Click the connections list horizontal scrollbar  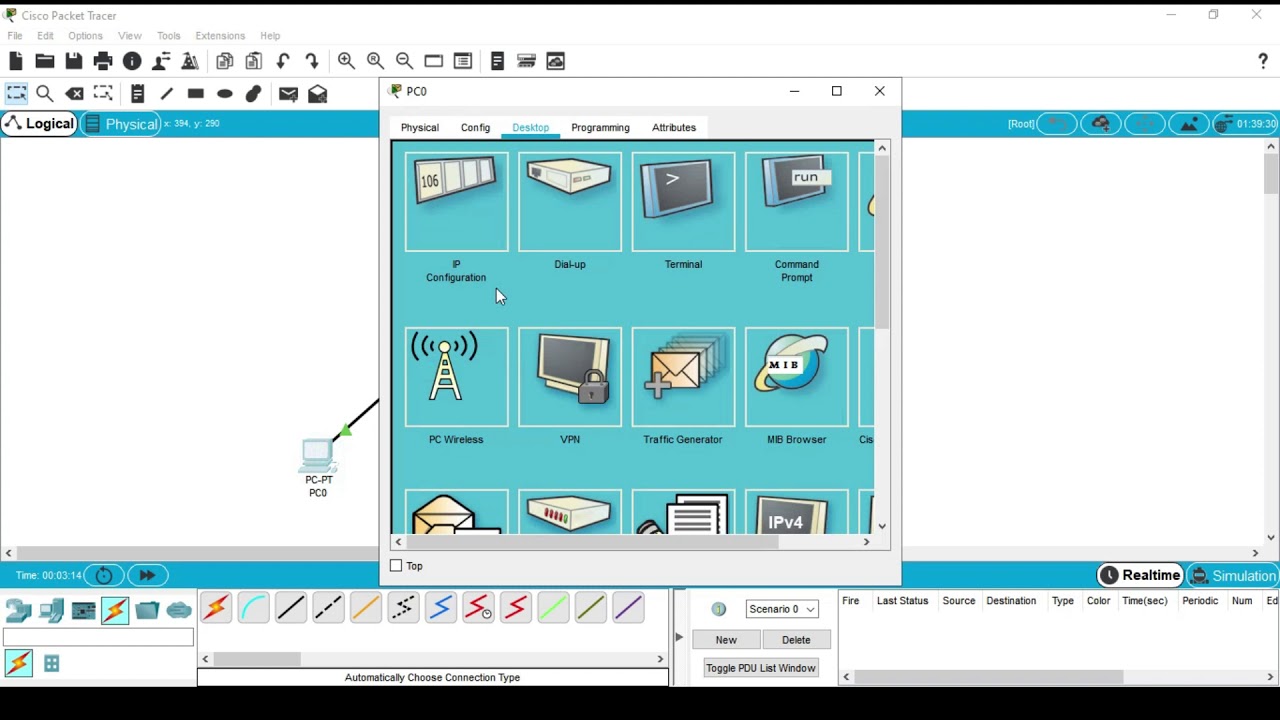coord(257,659)
